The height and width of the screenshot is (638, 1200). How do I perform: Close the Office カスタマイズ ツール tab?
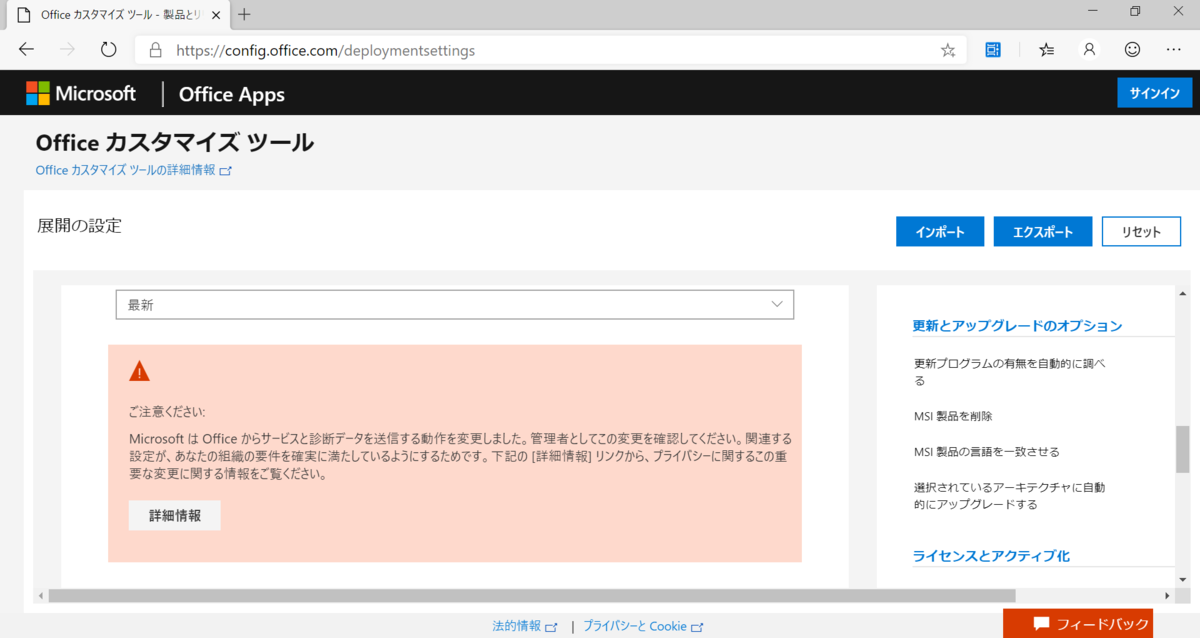pos(217,15)
